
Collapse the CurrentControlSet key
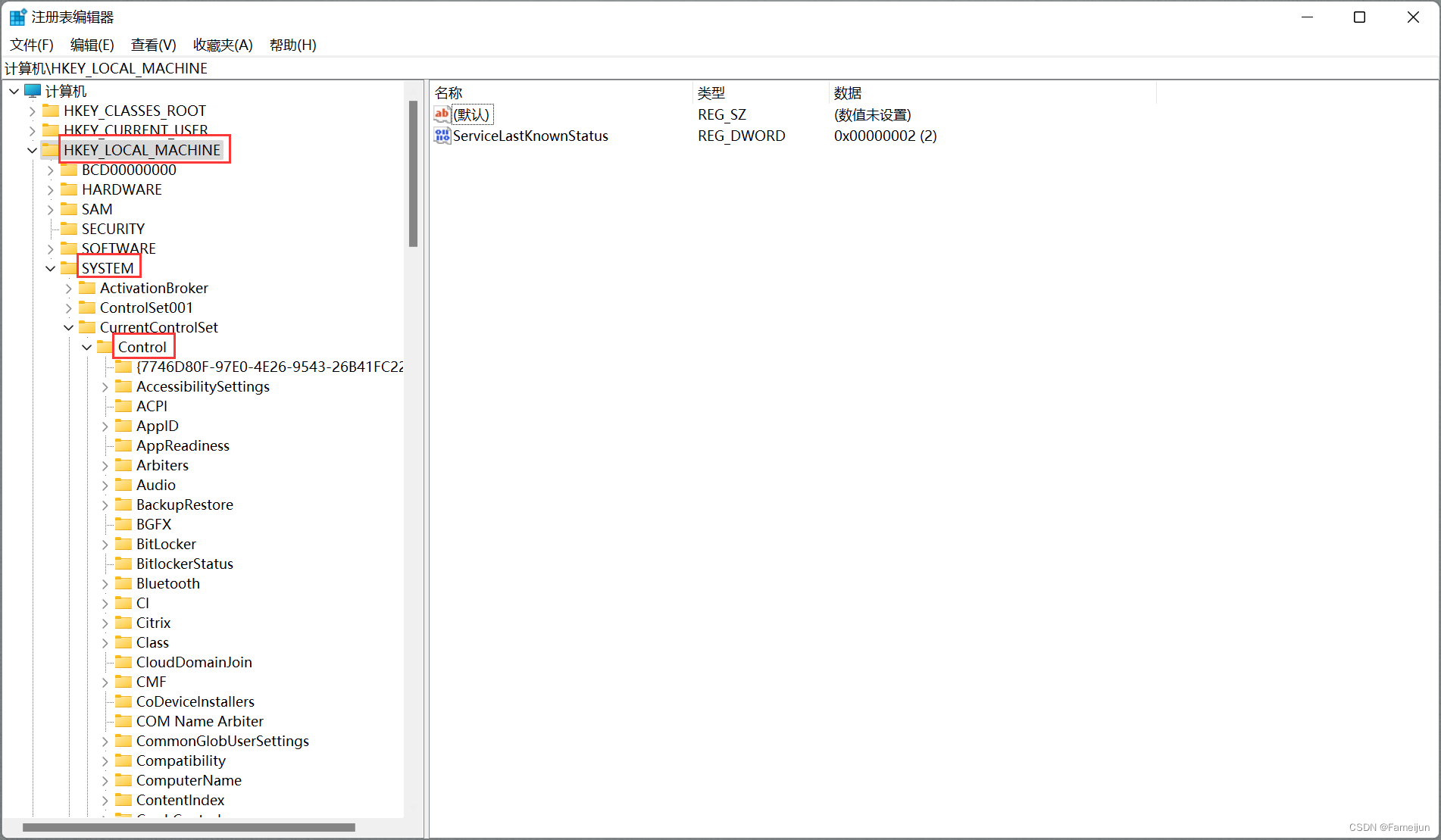tap(68, 327)
